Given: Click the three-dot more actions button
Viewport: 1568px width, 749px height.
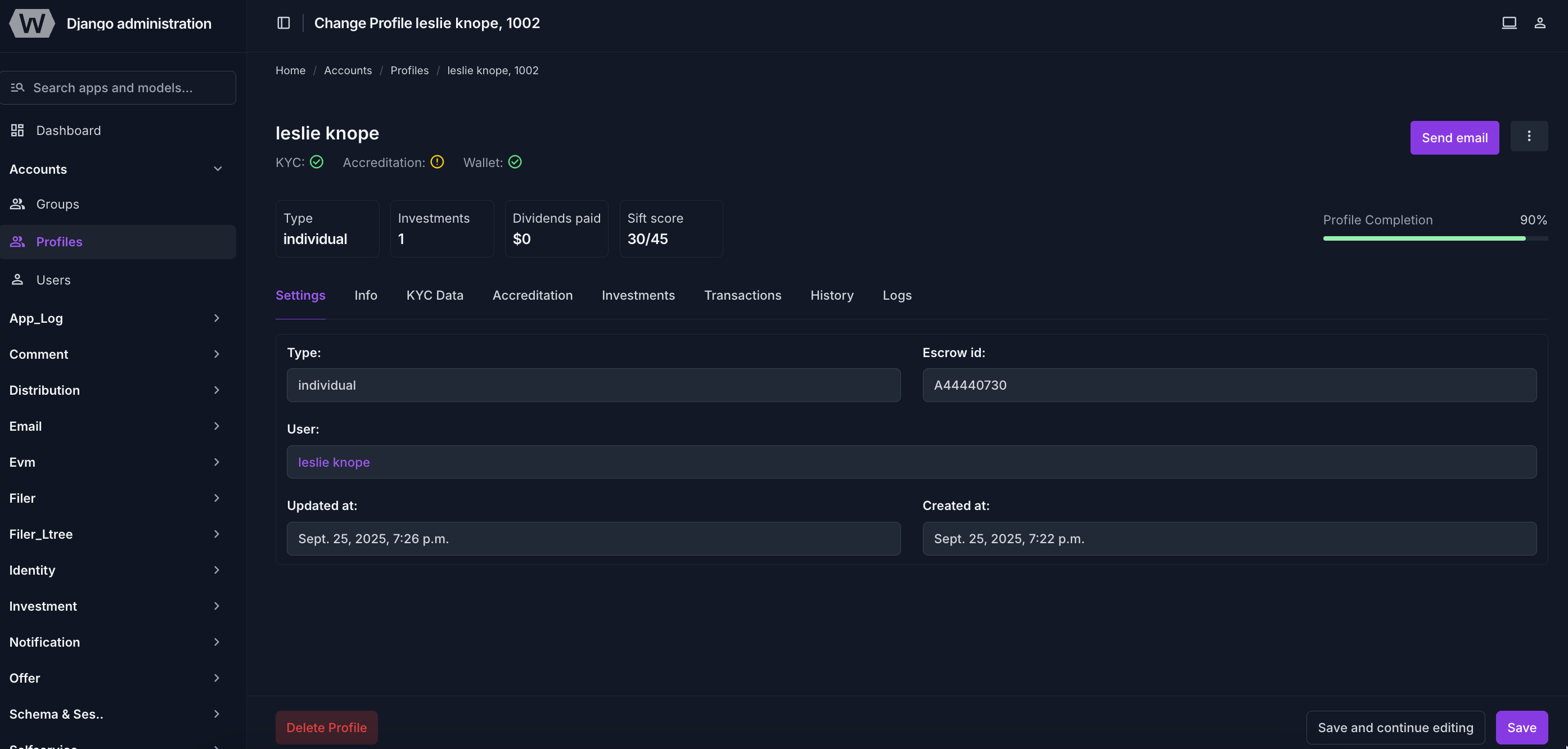Looking at the screenshot, I should click(x=1529, y=136).
